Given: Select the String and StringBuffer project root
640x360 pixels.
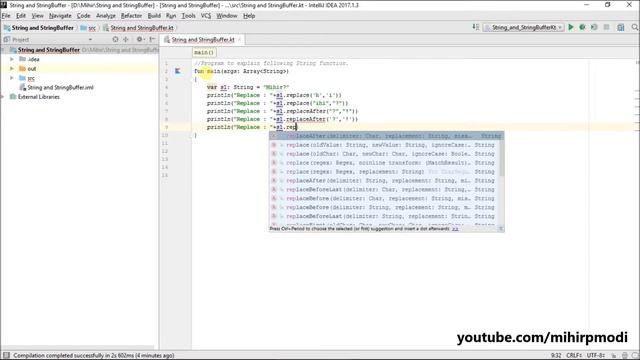Looking at the screenshot, I should [x=49, y=50].
